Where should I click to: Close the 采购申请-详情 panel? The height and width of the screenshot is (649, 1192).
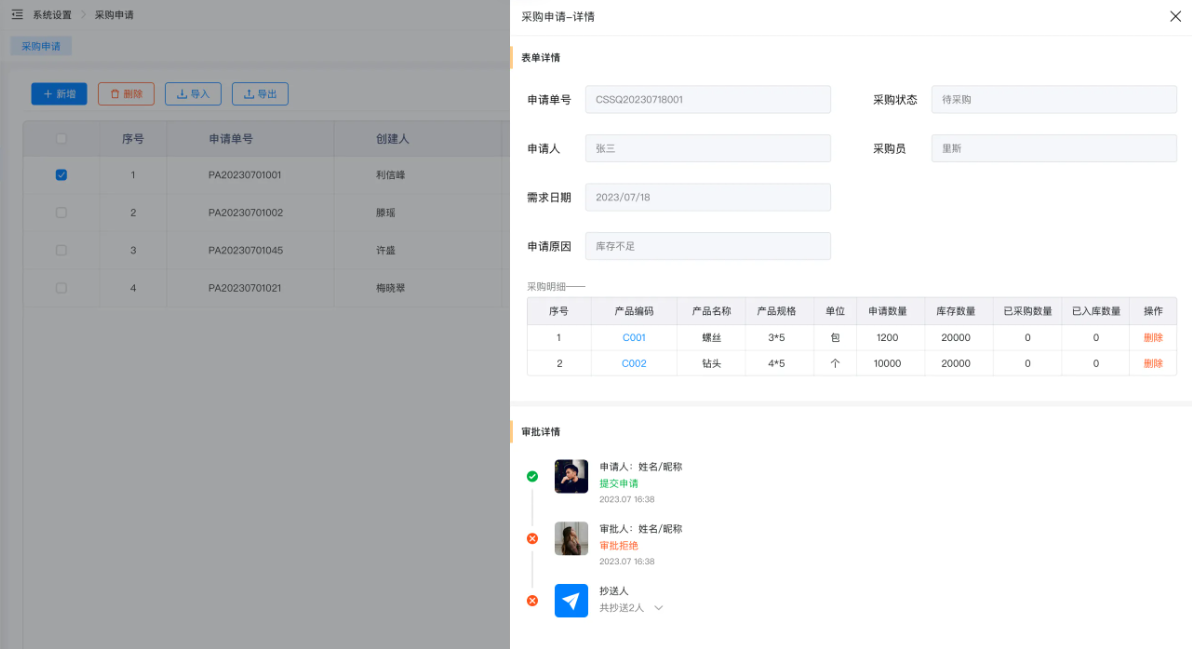click(x=1175, y=16)
